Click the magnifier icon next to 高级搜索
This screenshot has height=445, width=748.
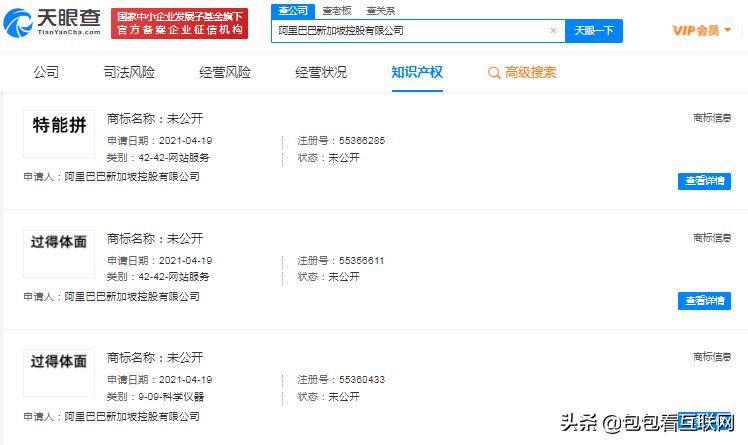point(494,72)
